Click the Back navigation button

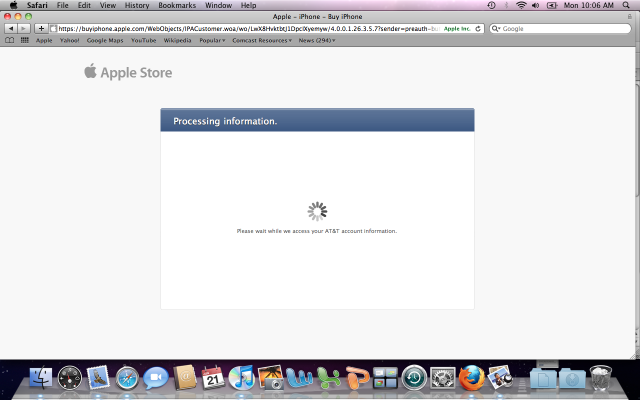(x=11, y=29)
